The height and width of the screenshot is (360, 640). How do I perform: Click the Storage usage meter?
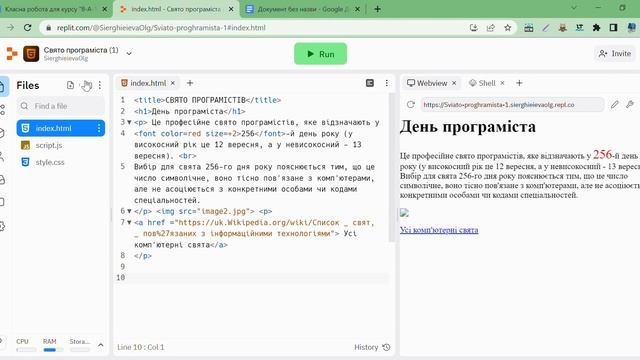point(80,344)
